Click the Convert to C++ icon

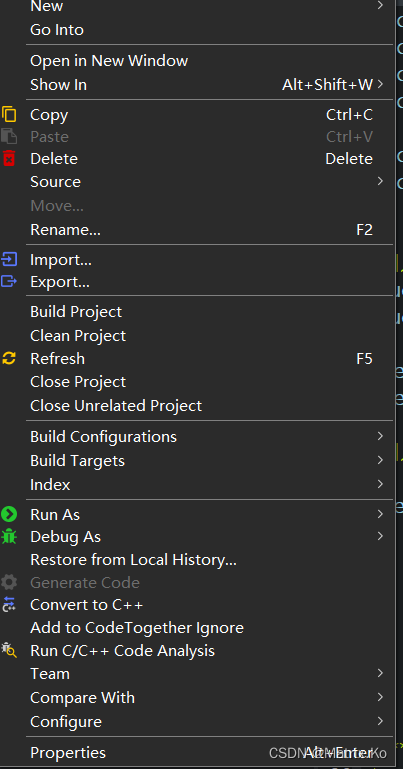point(9,604)
